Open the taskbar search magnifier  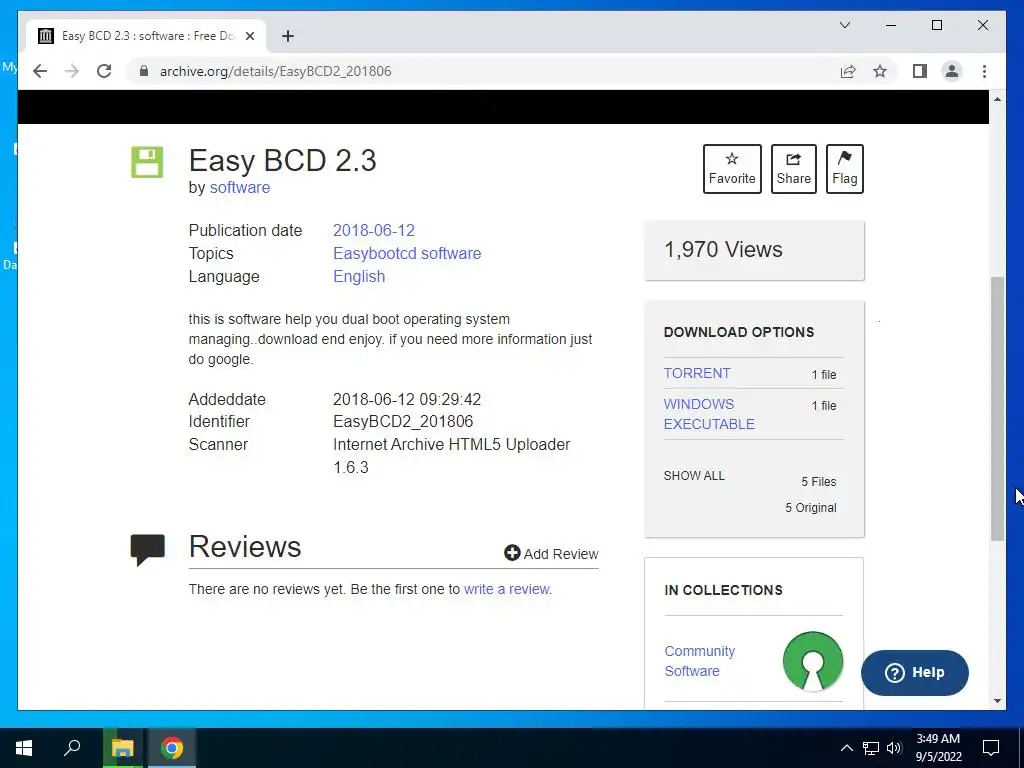tap(72, 748)
